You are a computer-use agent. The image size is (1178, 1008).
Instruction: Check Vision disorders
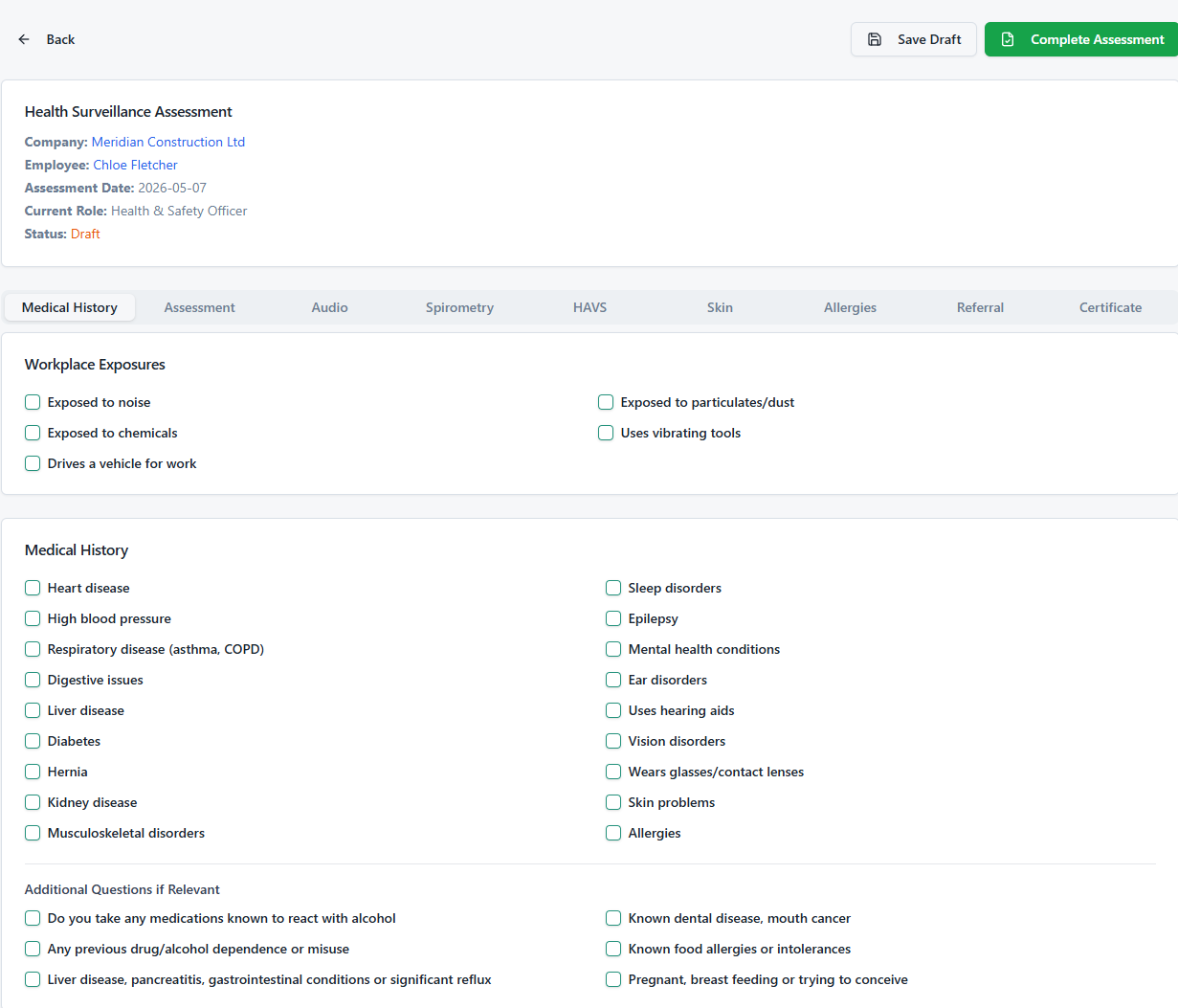pyautogui.click(x=613, y=741)
